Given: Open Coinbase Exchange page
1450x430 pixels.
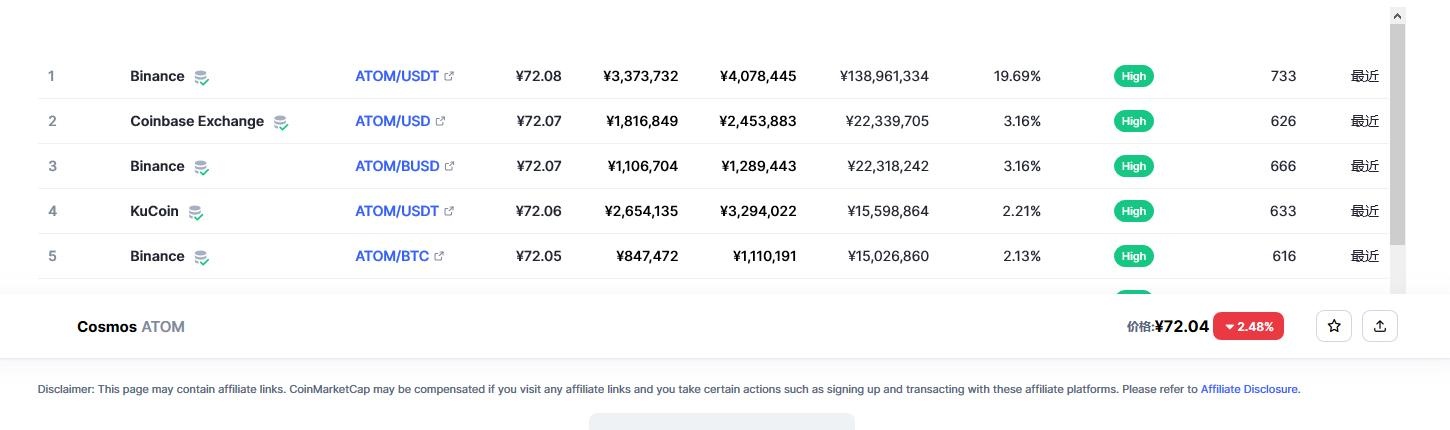Looking at the screenshot, I should 197,121.
